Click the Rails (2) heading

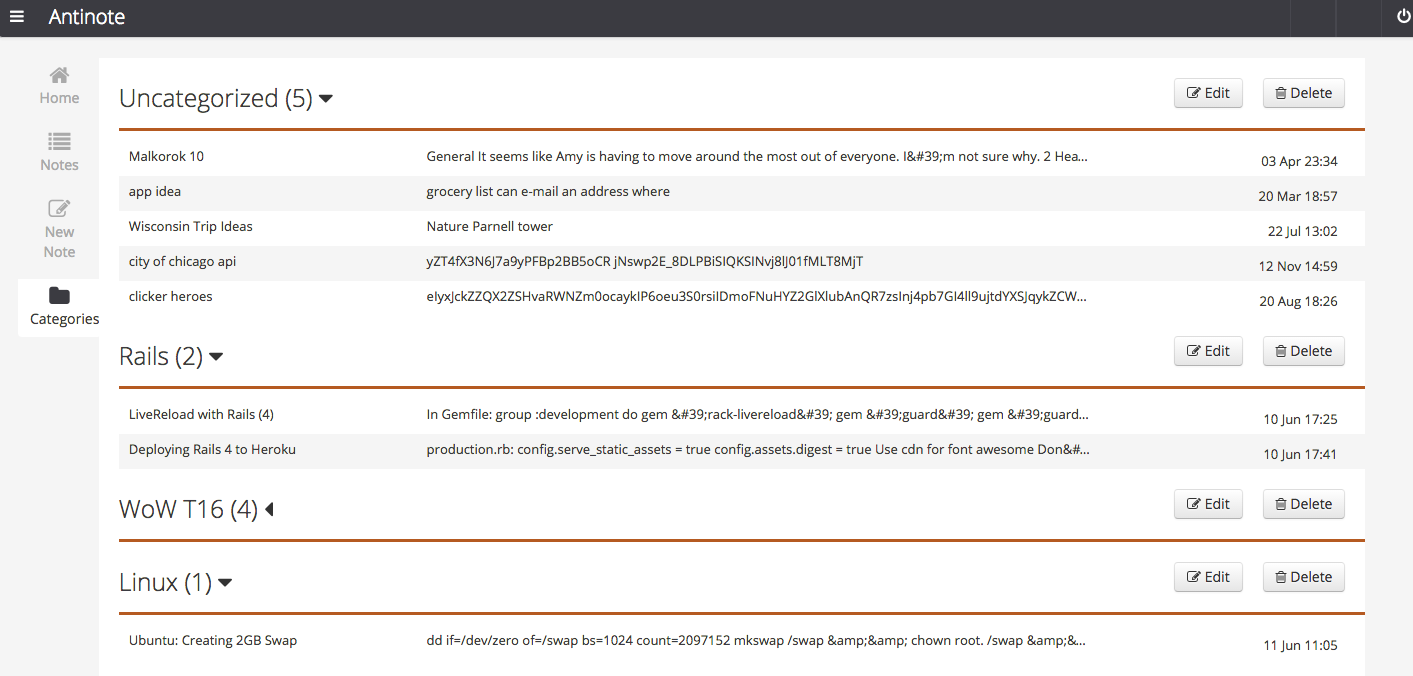click(x=161, y=356)
